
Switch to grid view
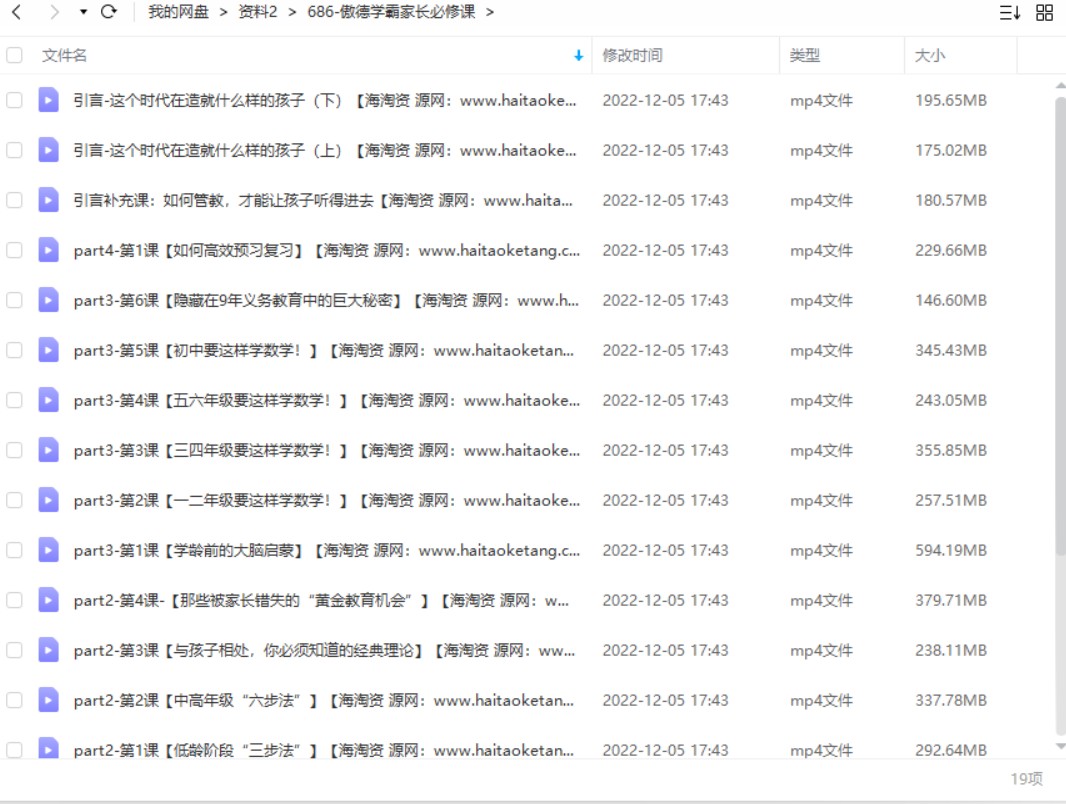[1044, 12]
